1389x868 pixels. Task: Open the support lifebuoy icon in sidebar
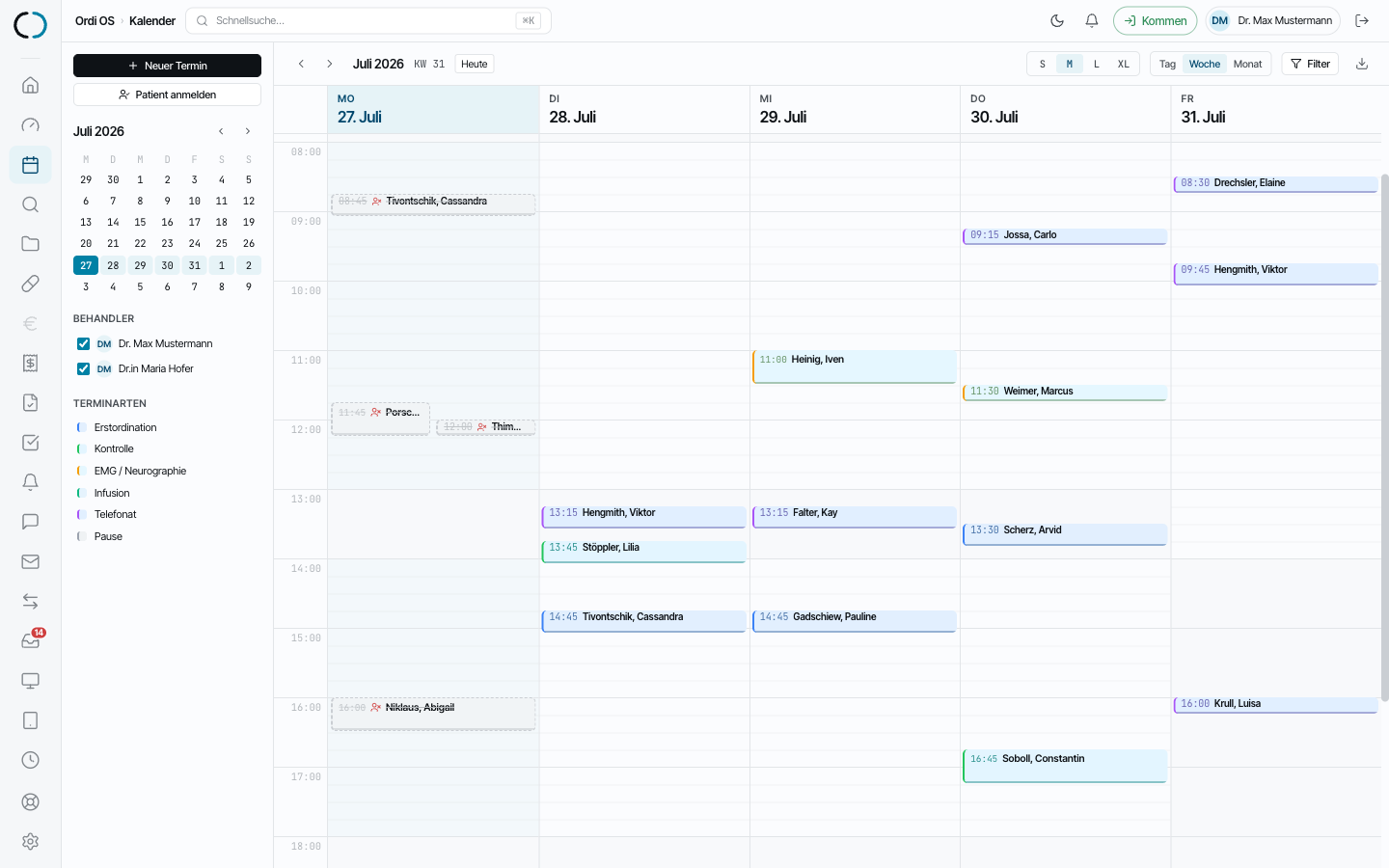point(30,801)
